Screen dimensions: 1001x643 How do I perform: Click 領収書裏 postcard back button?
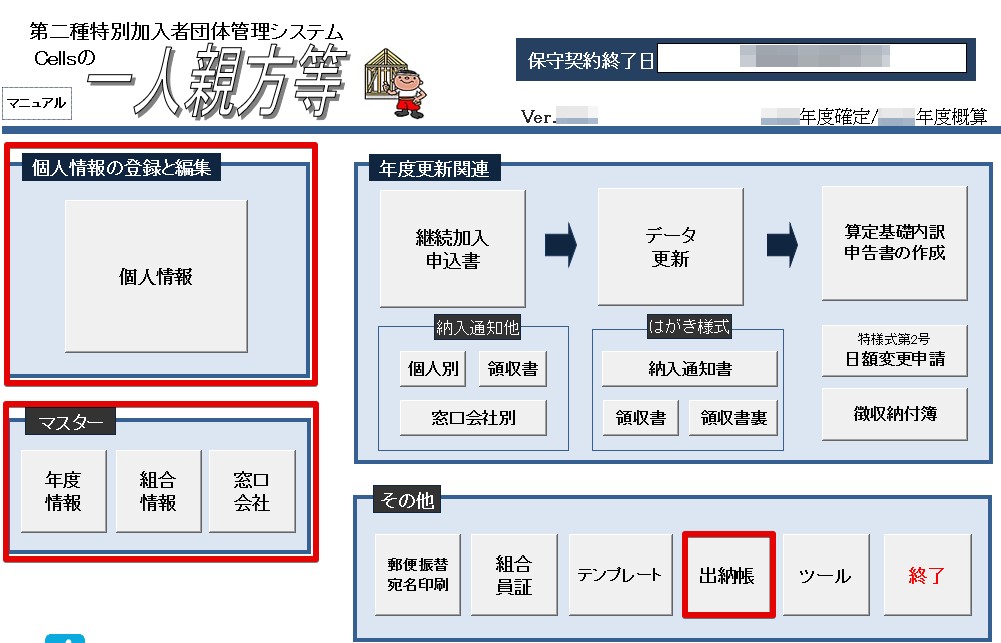click(732, 417)
